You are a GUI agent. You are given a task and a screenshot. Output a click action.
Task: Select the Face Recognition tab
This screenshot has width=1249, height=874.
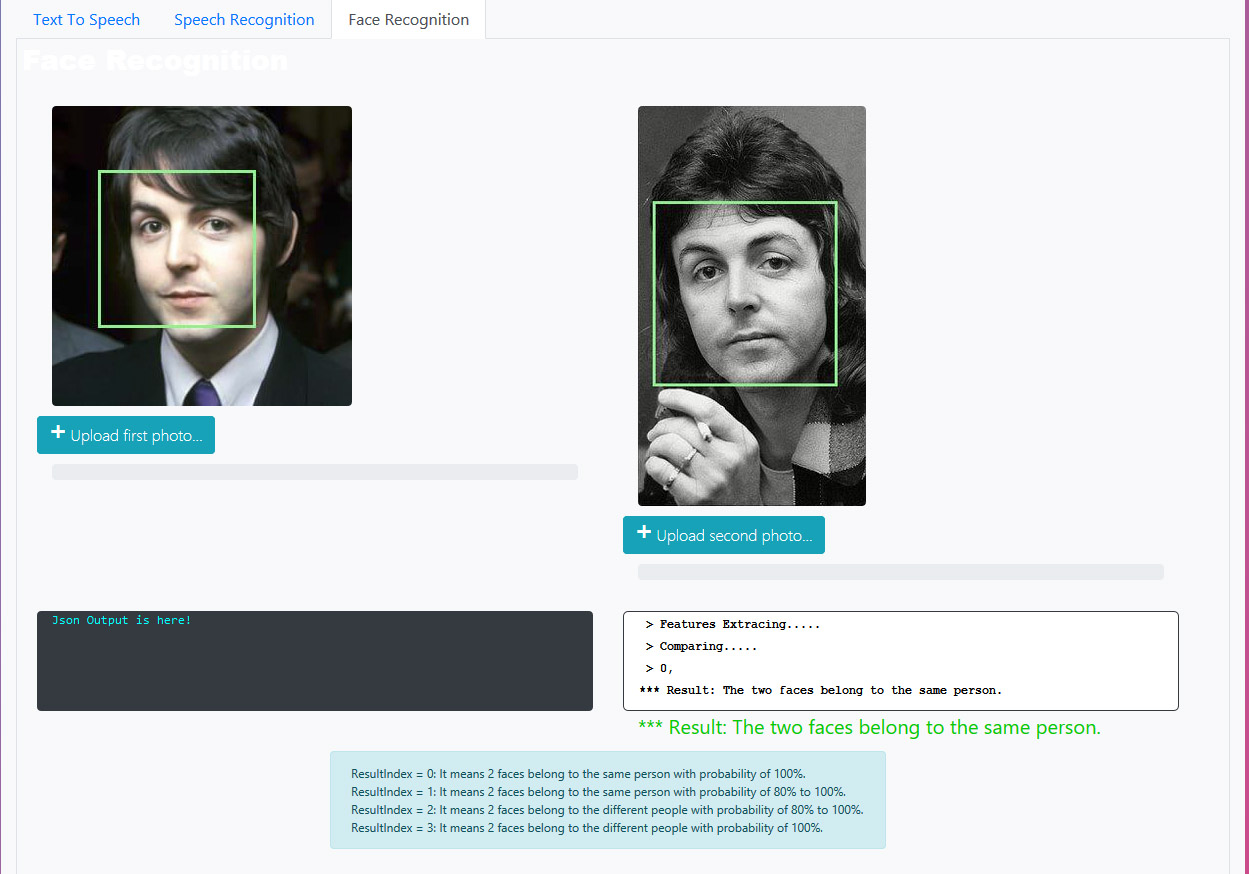[x=408, y=20]
